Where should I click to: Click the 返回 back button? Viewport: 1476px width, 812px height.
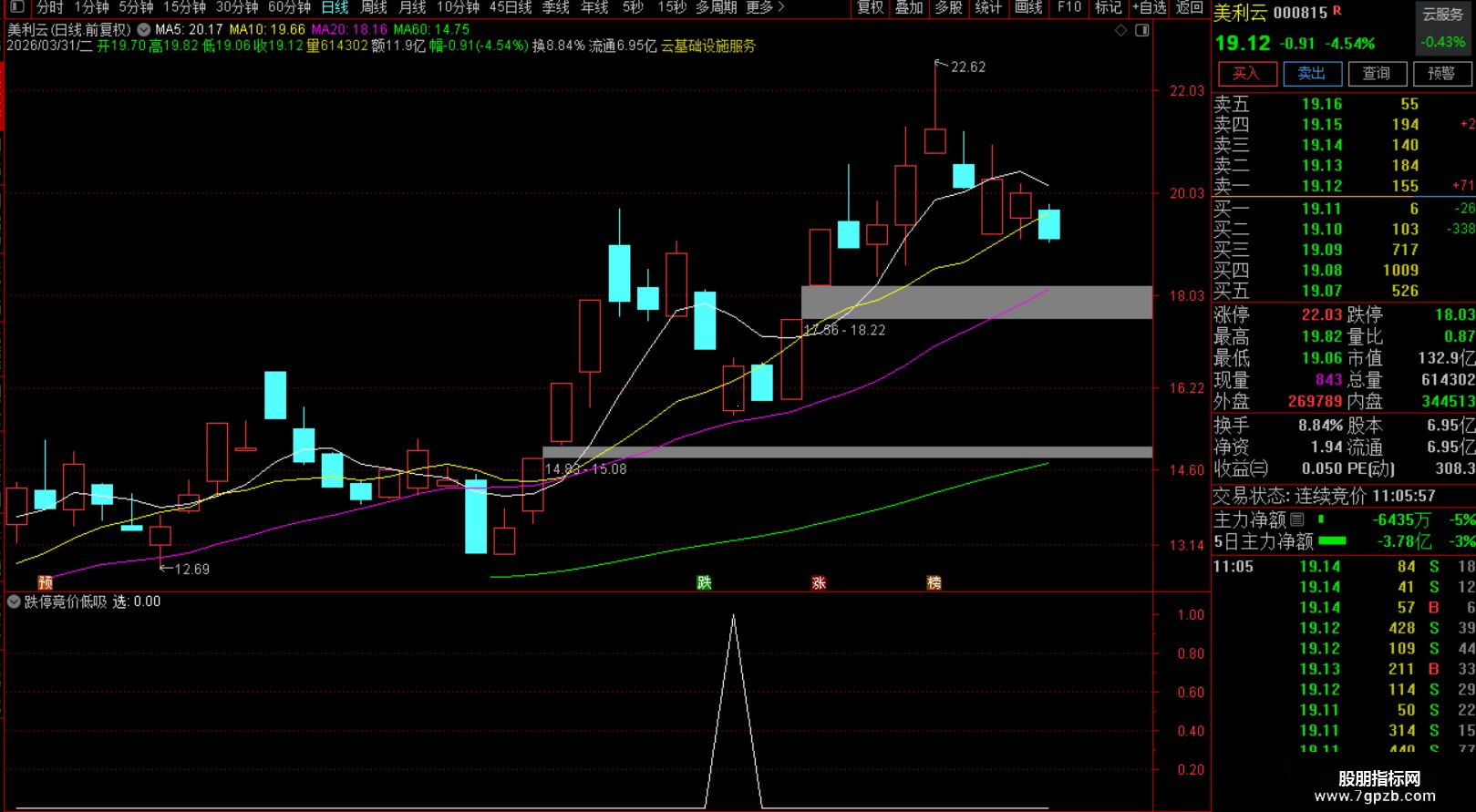[1189, 7]
